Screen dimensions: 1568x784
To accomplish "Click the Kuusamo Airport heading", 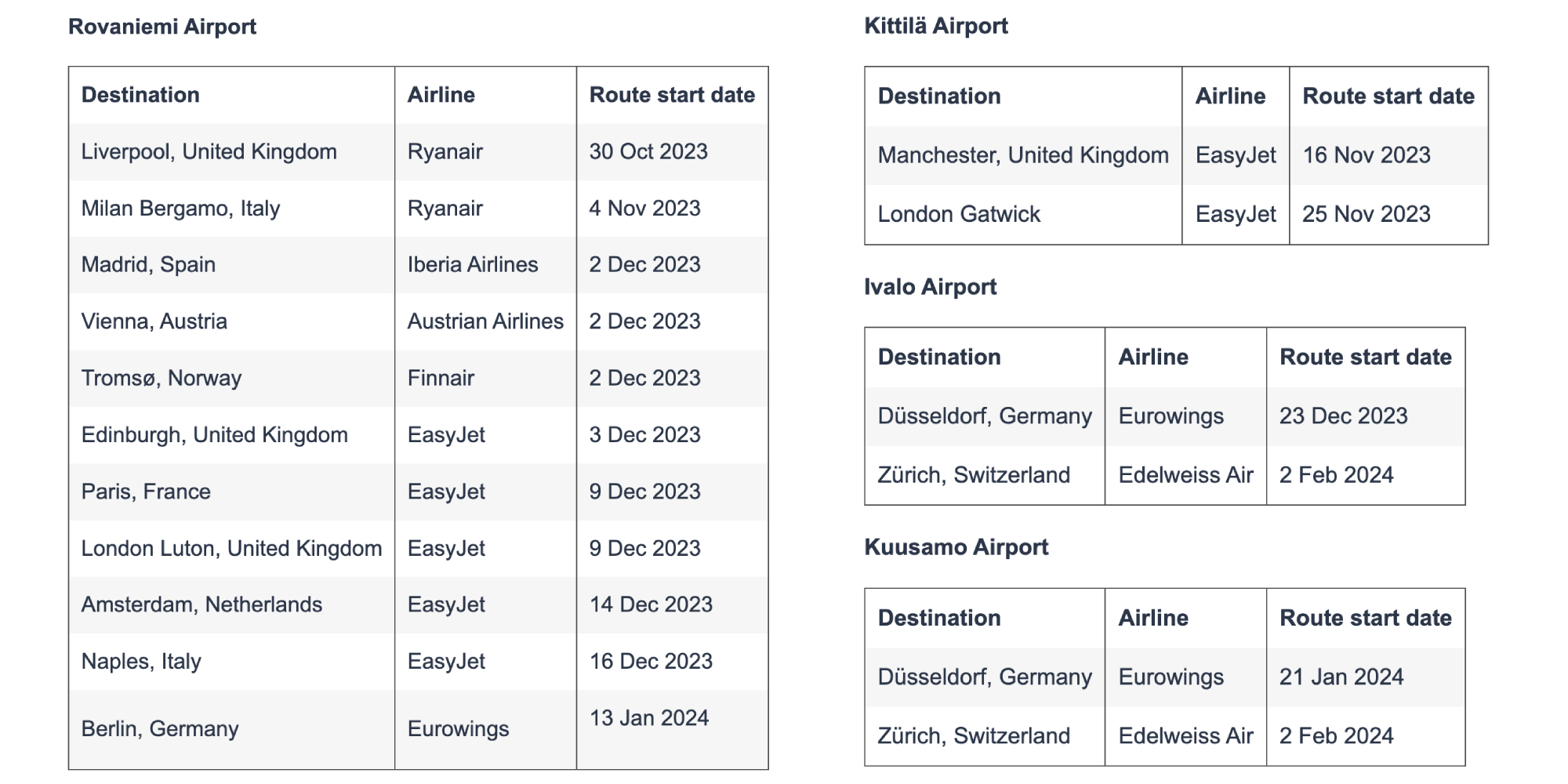I will pyautogui.click(x=956, y=547).
